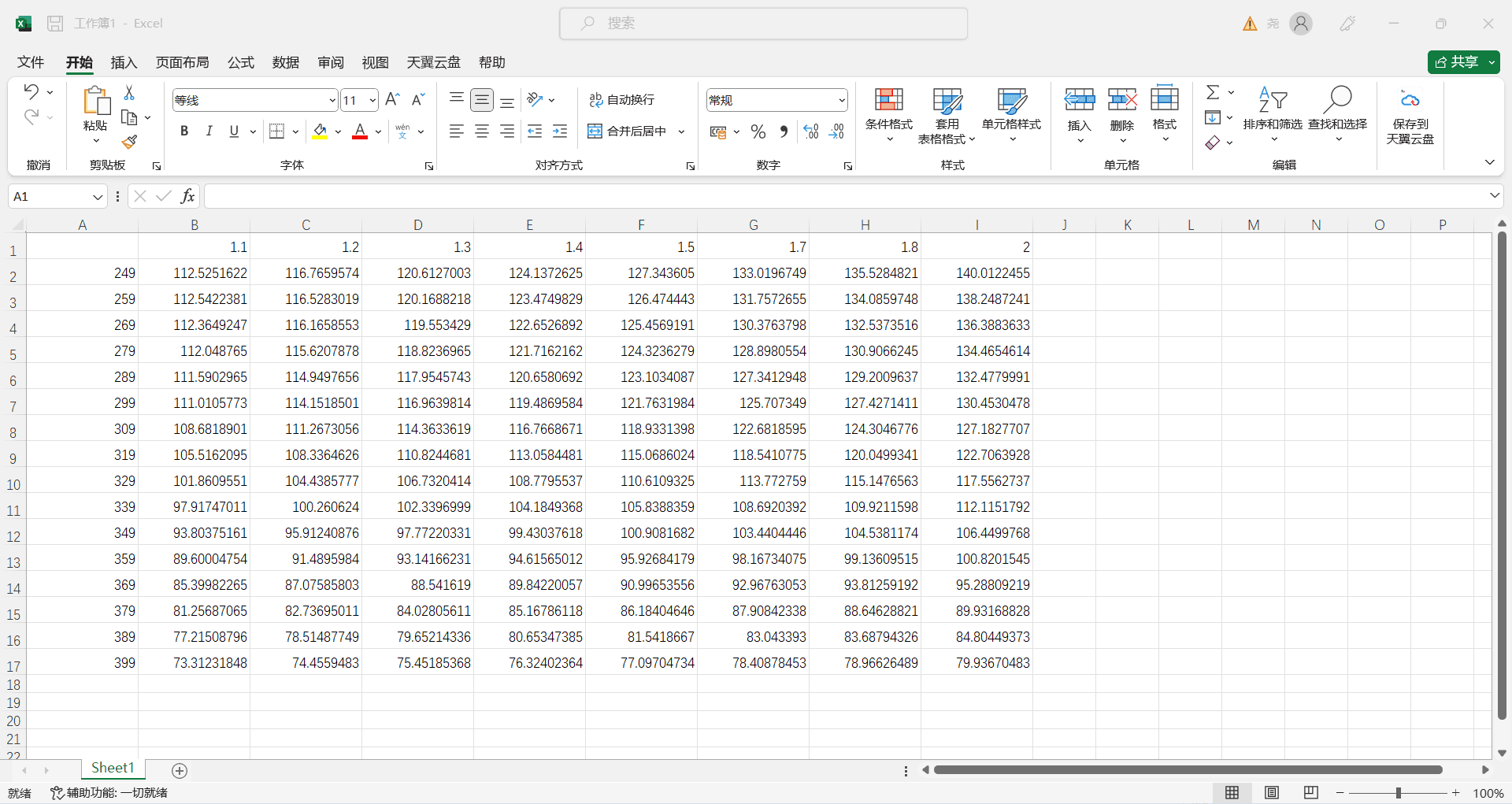
Task: Click the search box (搜索)
Action: pyautogui.click(x=763, y=24)
